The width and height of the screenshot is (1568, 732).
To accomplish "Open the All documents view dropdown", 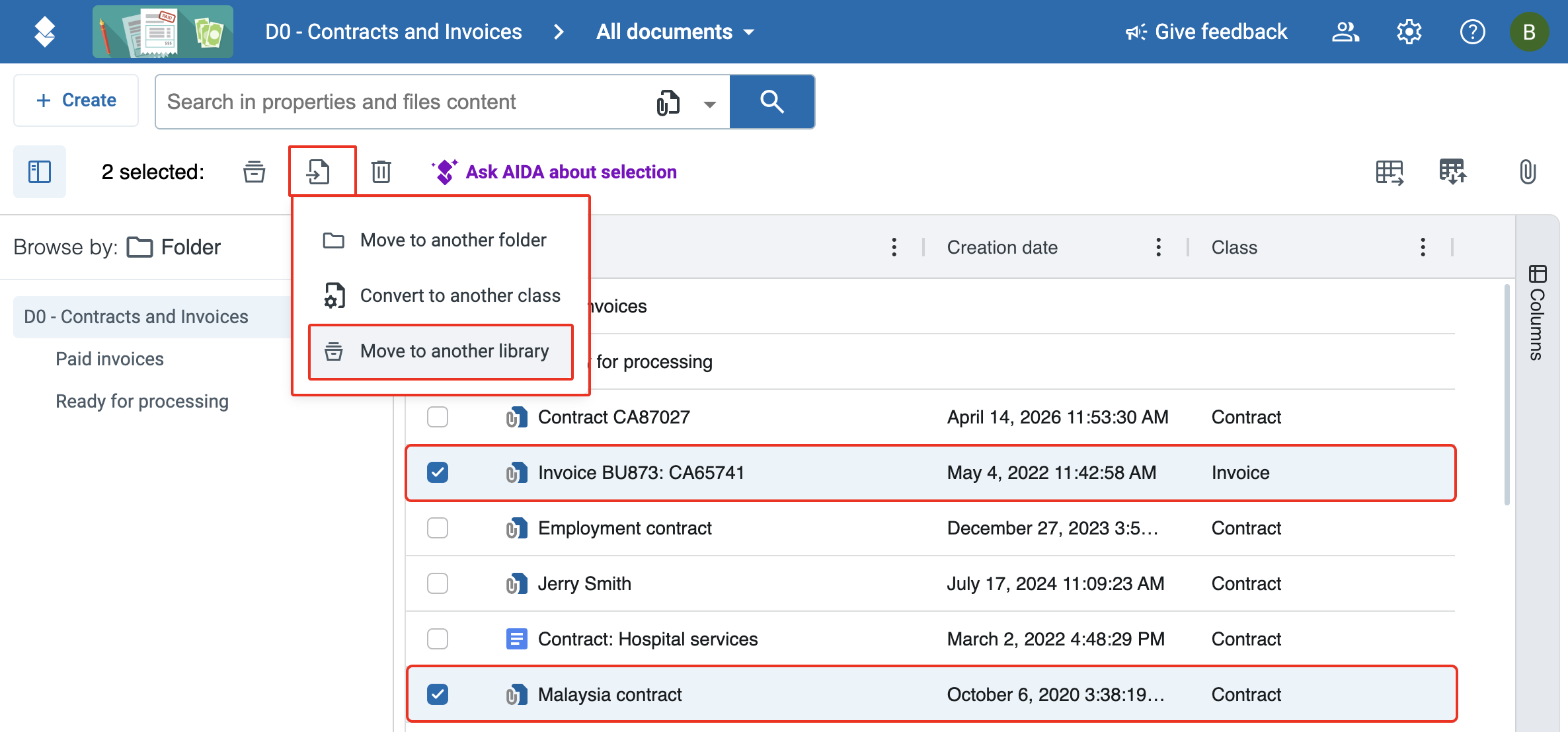I will [675, 32].
